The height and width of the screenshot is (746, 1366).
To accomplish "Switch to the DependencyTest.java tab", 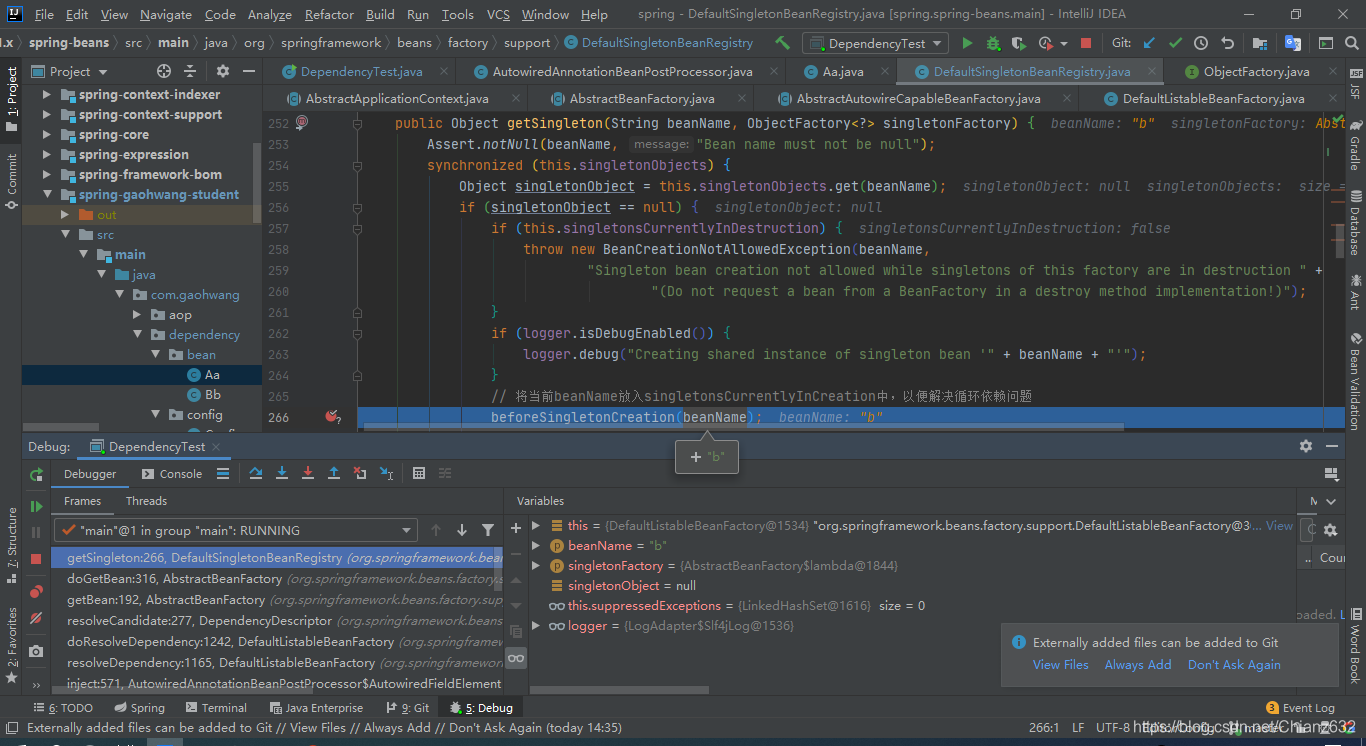I will [x=361, y=72].
